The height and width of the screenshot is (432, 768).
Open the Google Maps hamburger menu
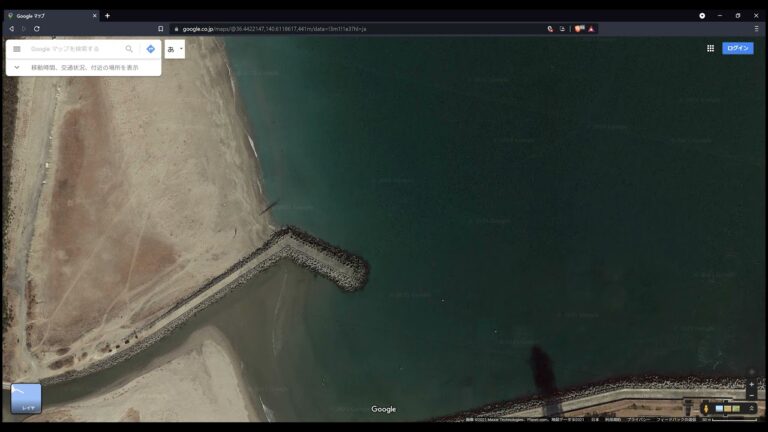pyautogui.click(x=17, y=49)
